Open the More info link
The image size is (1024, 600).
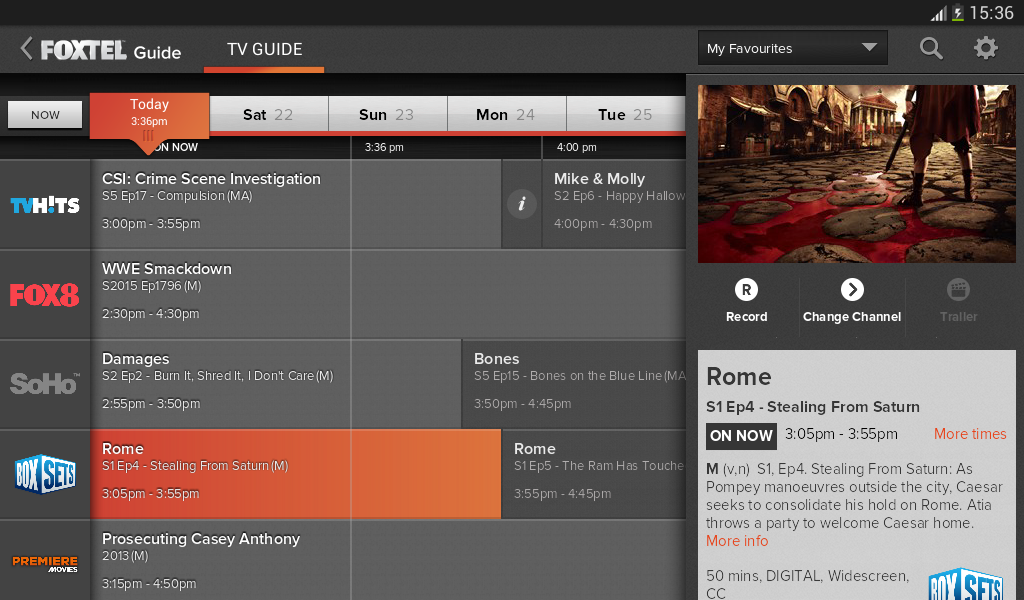737,541
